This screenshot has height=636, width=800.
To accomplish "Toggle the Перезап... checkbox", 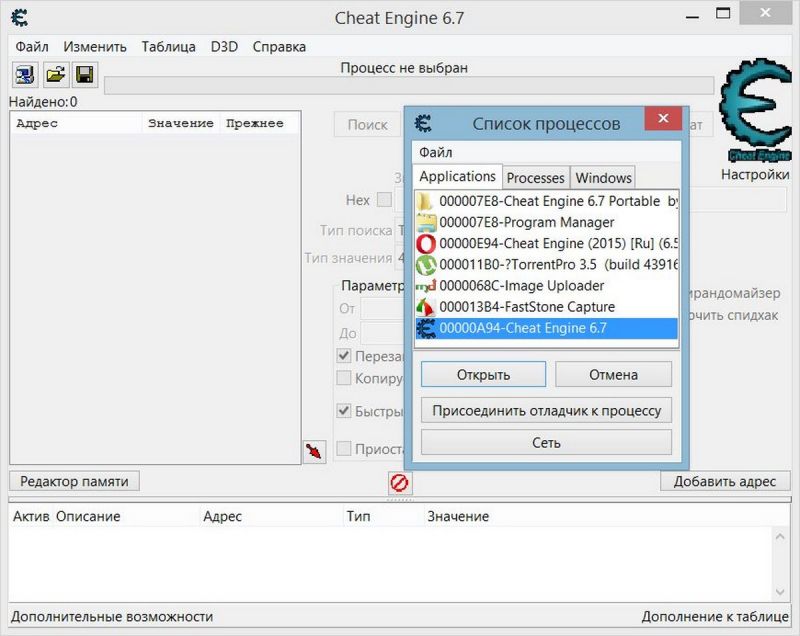I will click(344, 355).
